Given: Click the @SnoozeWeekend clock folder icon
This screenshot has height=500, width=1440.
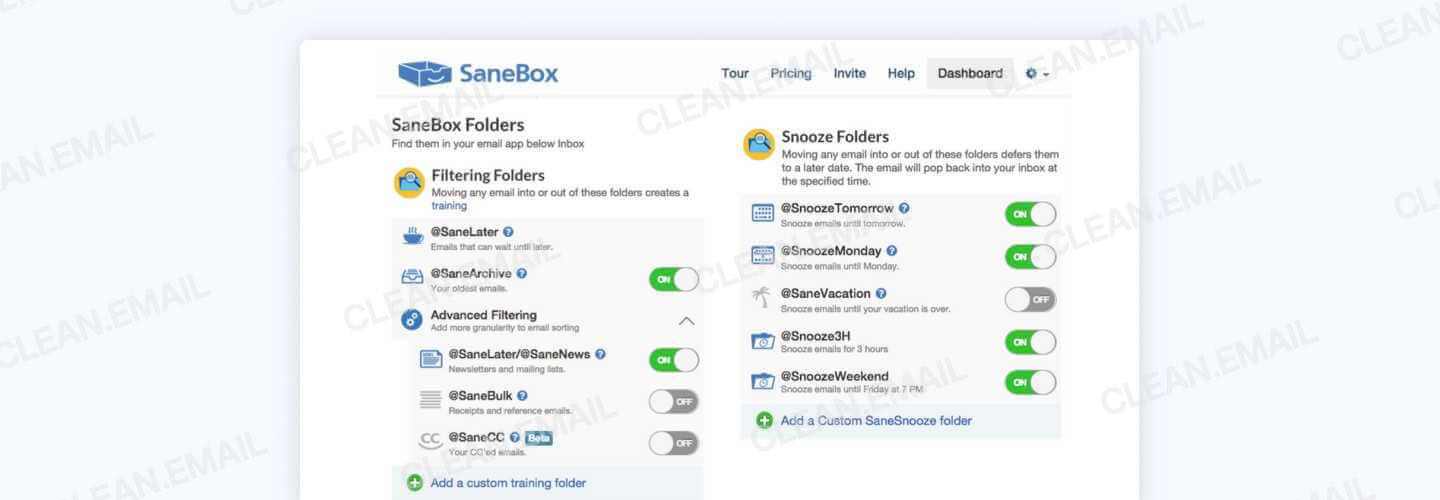Looking at the screenshot, I should click(763, 381).
